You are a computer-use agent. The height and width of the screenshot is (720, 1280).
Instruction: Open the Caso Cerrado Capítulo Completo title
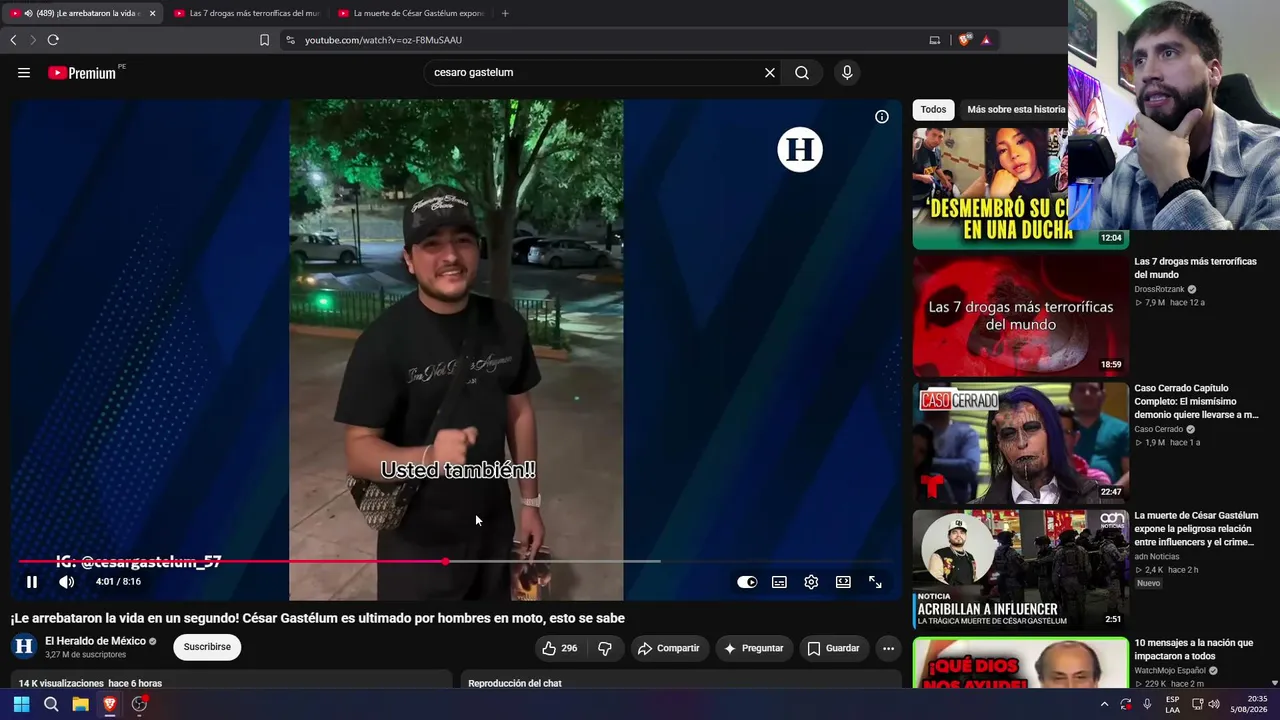pos(1196,401)
